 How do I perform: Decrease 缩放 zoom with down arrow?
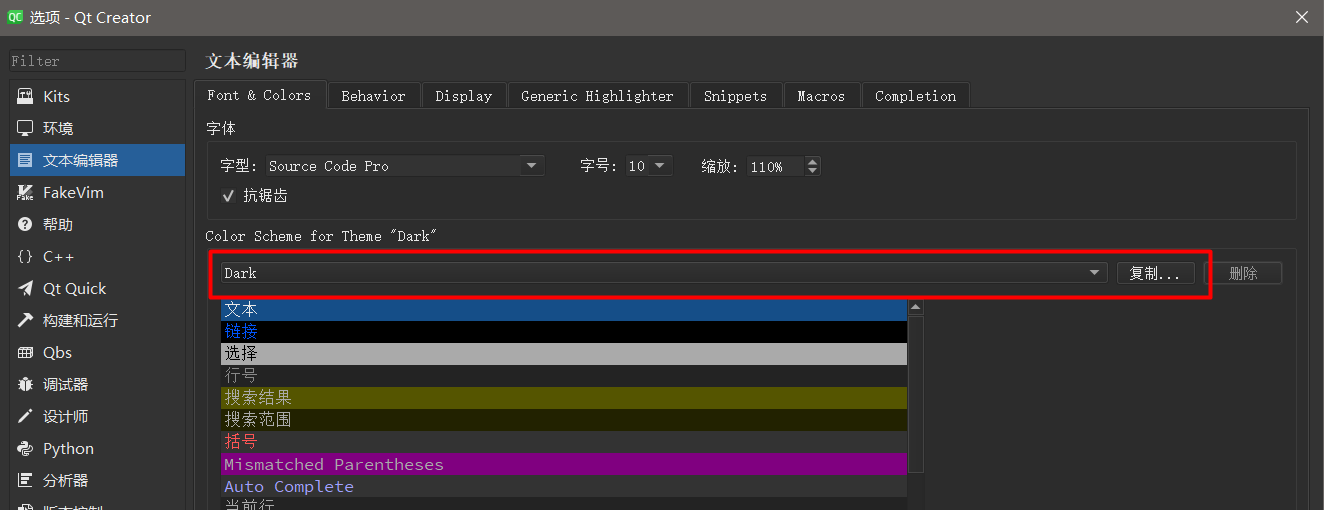812,171
